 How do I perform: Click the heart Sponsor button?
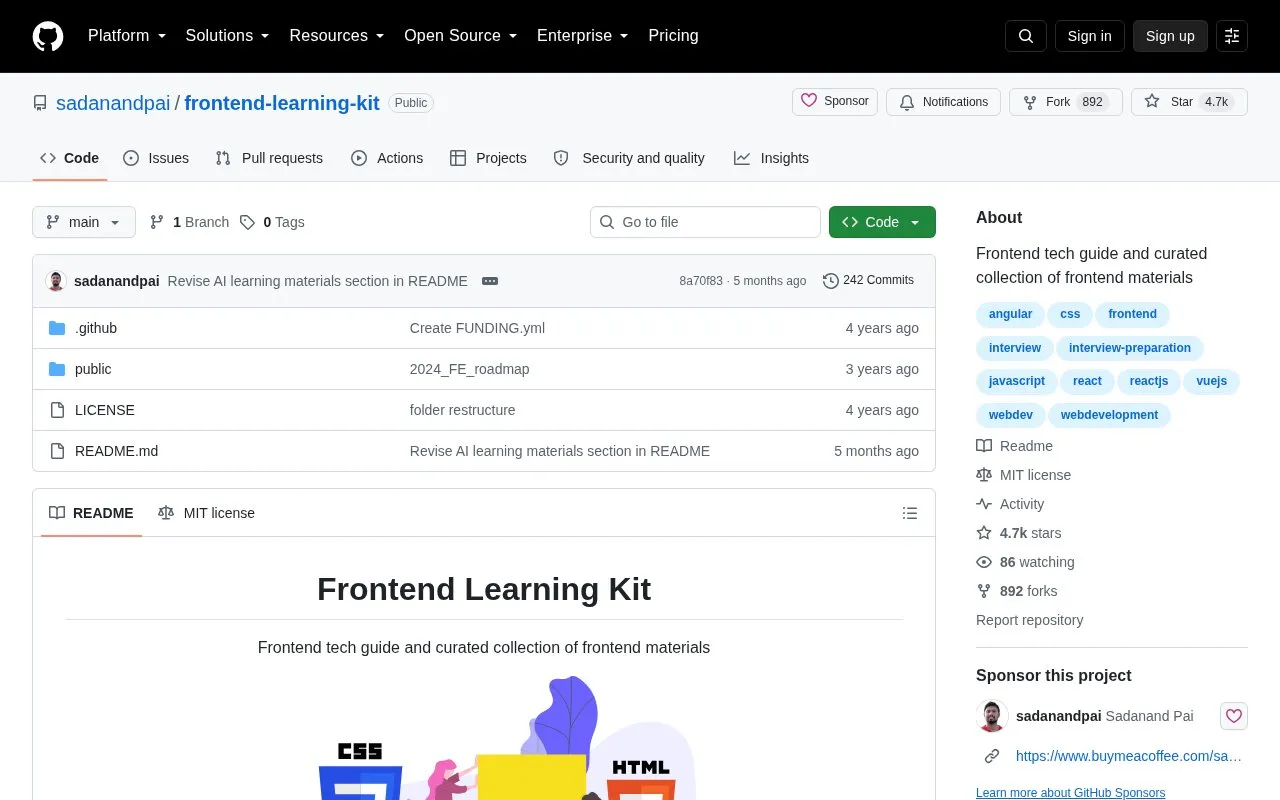click(x=835, y=102)
